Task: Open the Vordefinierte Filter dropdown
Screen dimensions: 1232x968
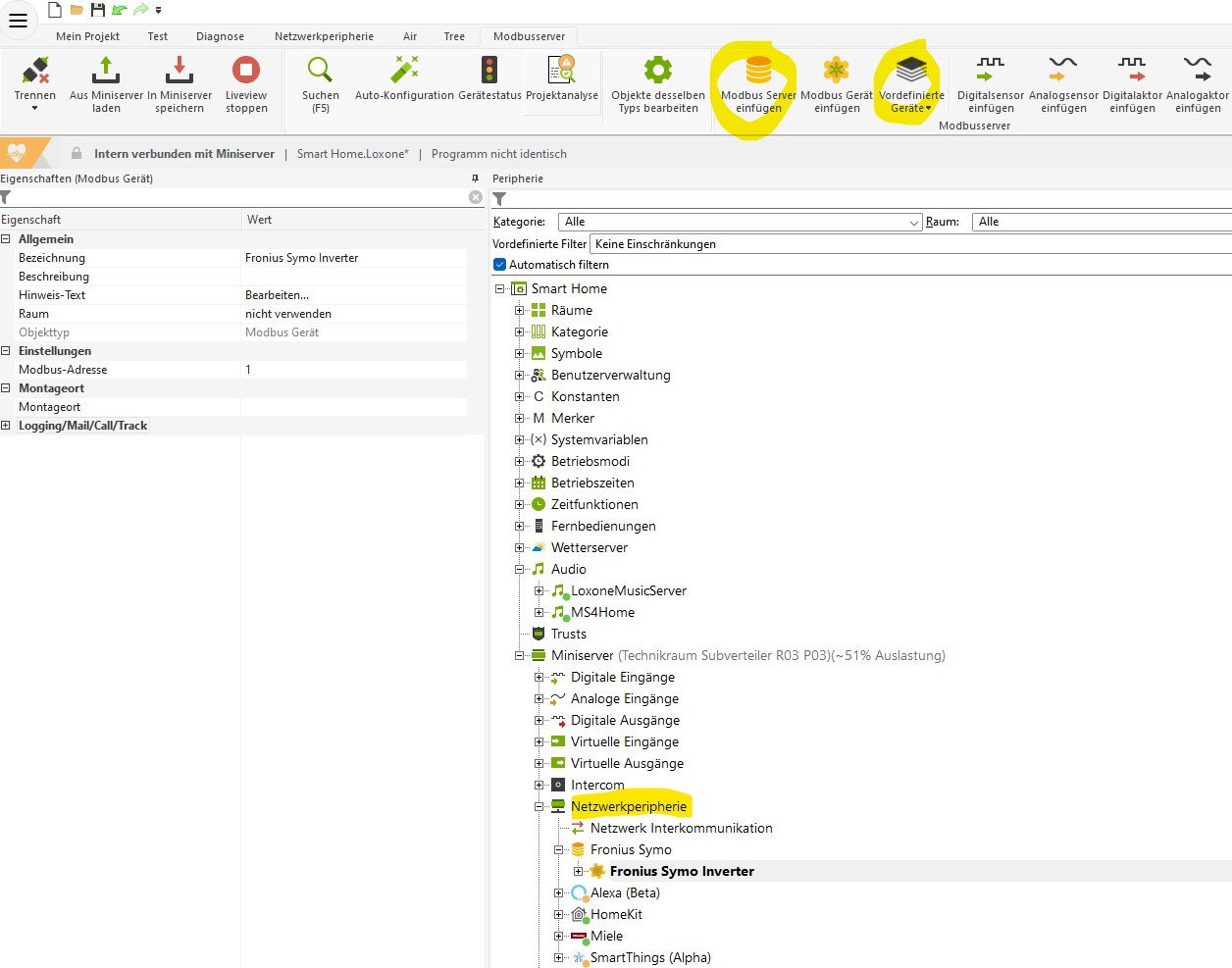Action: tap(910, 244)
